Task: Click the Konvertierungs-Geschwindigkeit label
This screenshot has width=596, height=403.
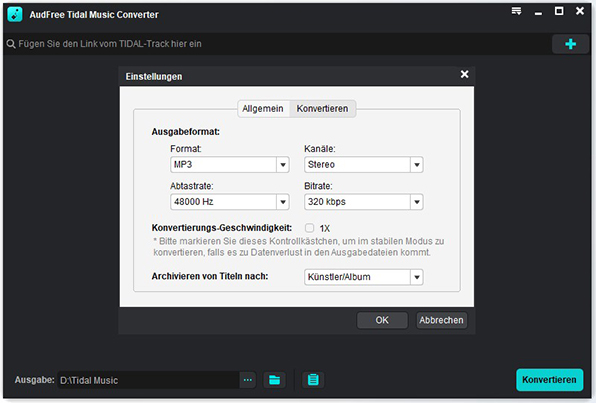Action: tap(222, 228)
